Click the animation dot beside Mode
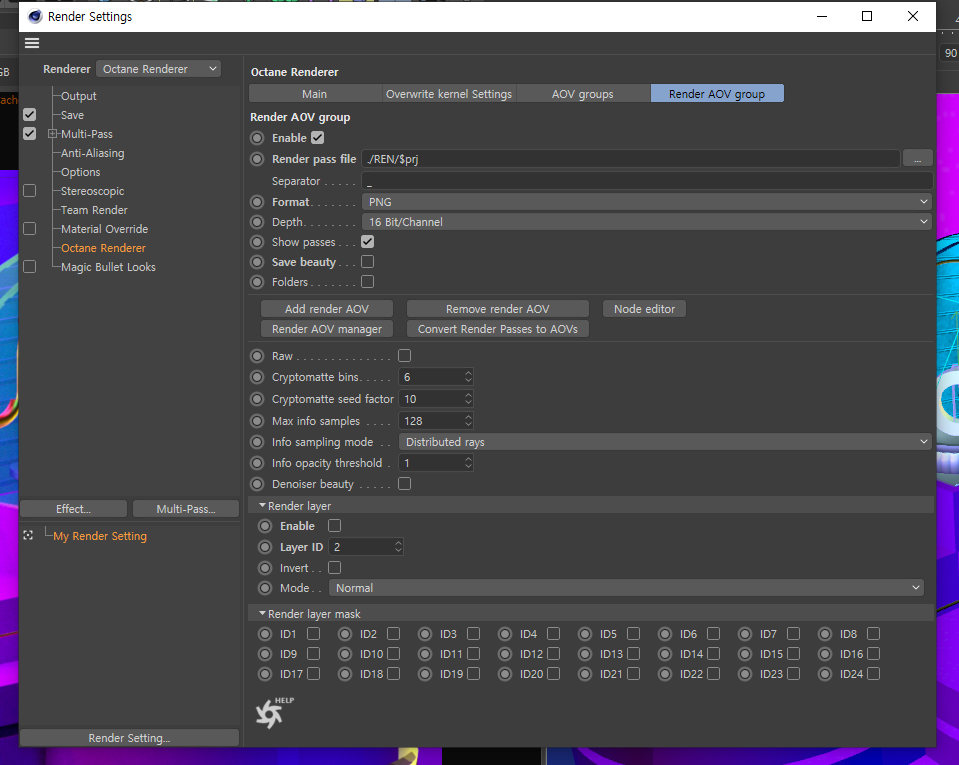The image size is (959, 765). 265,588
